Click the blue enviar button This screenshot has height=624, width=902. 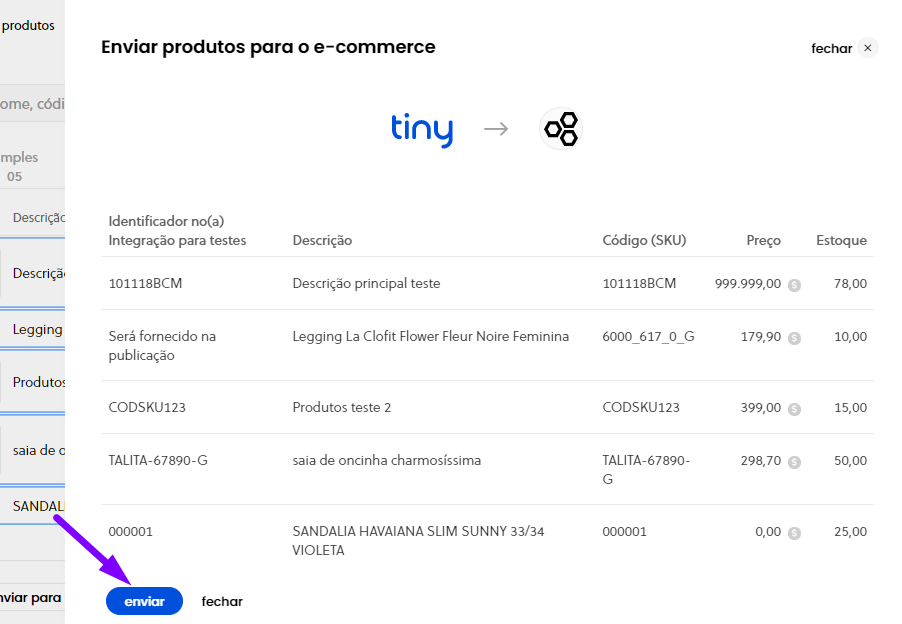point(144,601)
